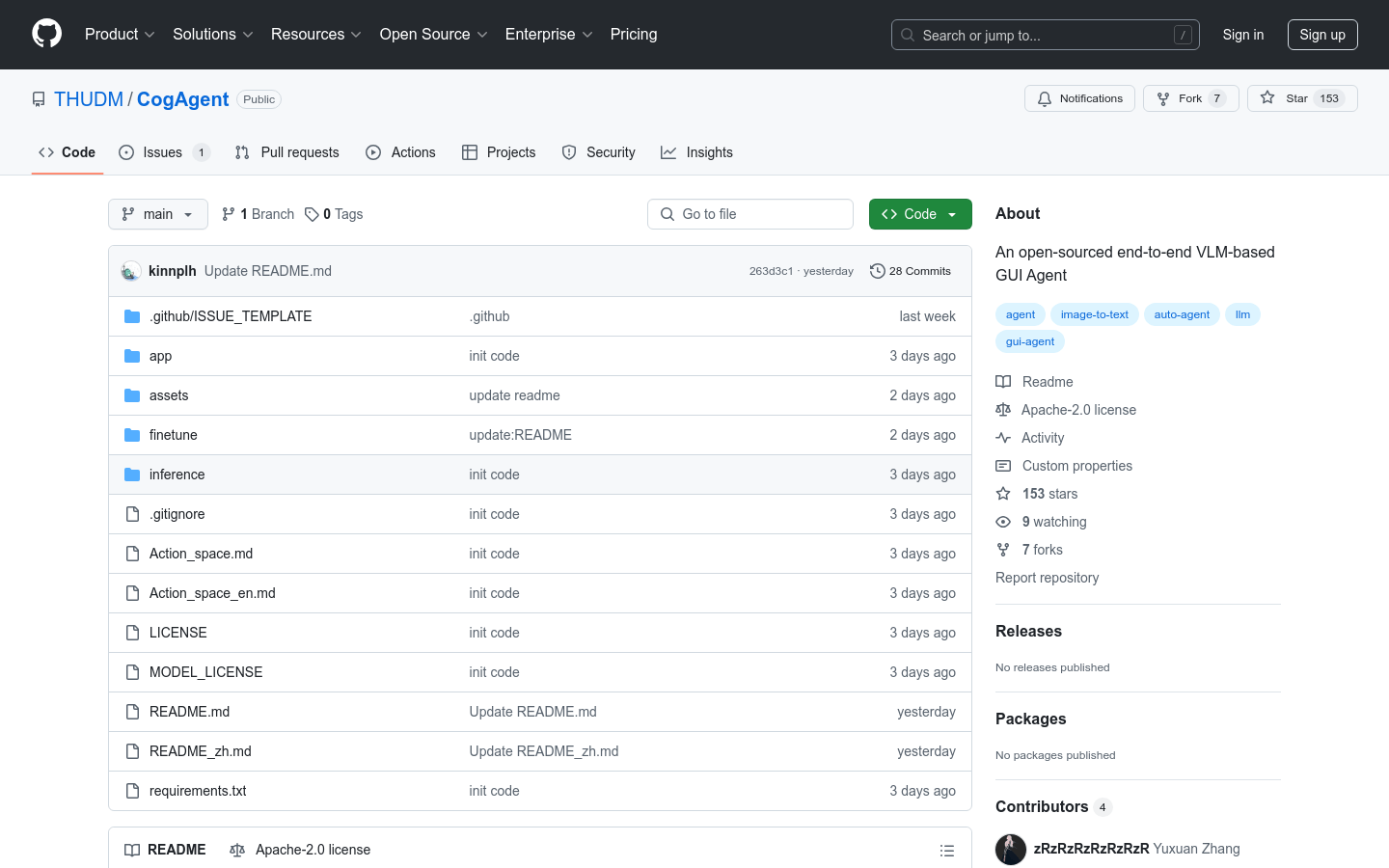Switch to the Pull requests tab

click(287, 152)
